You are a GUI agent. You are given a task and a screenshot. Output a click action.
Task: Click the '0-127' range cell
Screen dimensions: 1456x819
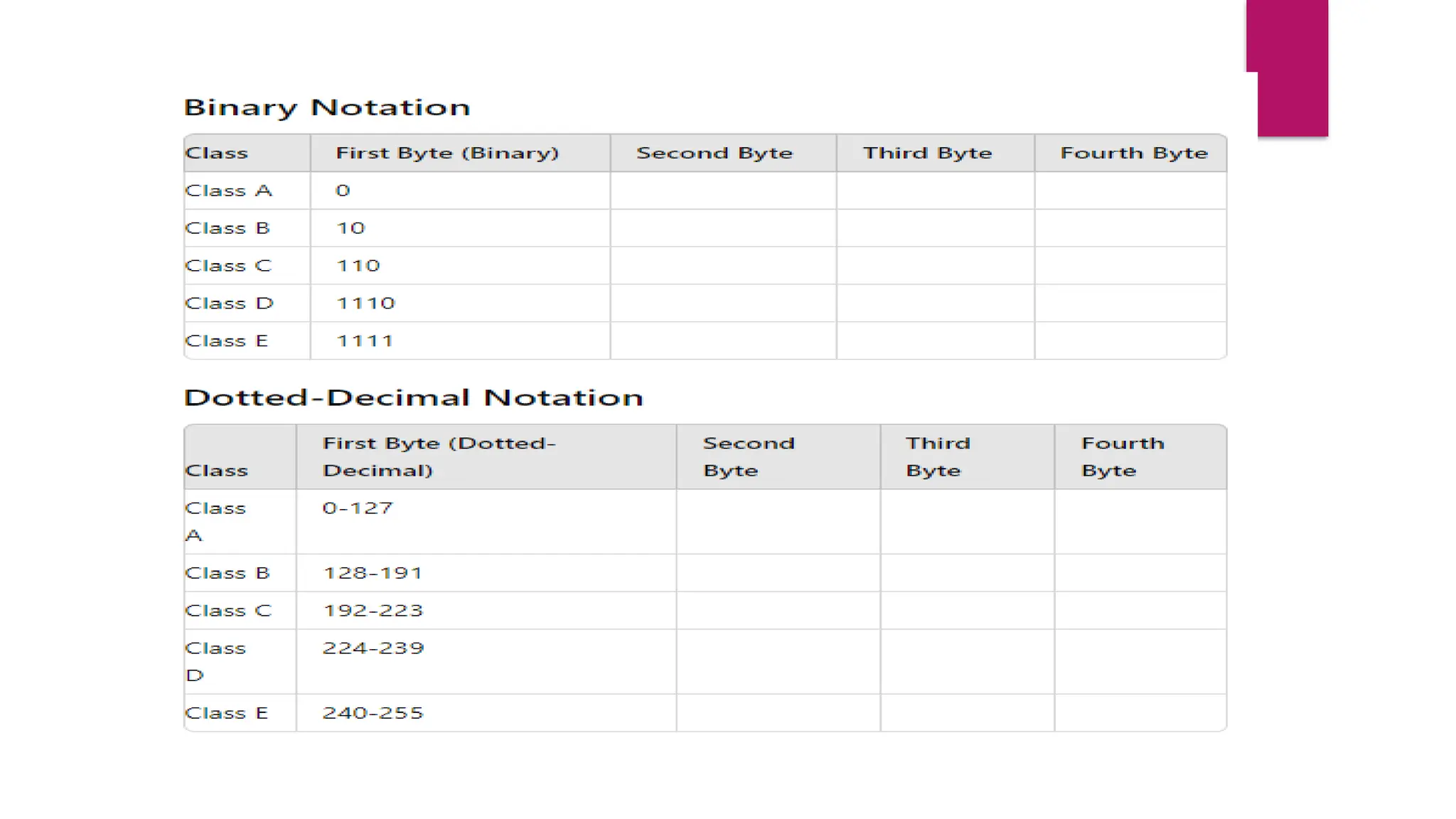coord(358,508)
